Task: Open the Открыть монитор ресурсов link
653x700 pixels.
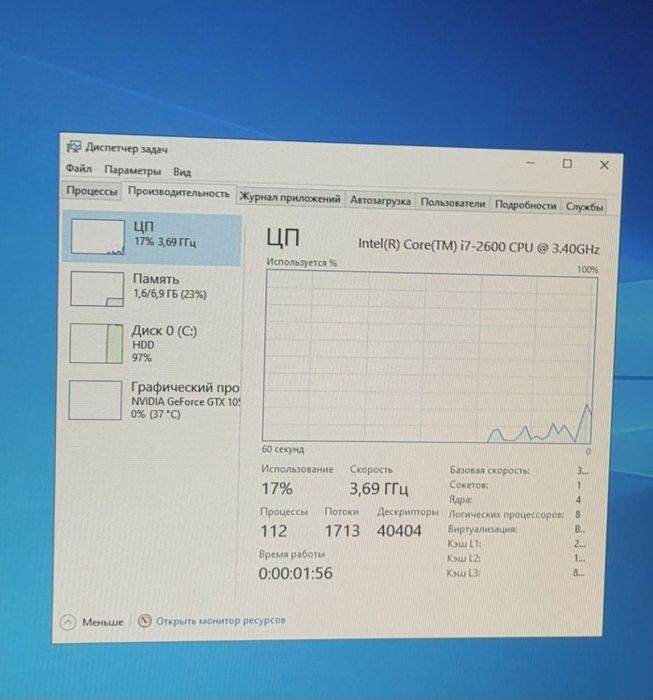Action: coord(220,621)
